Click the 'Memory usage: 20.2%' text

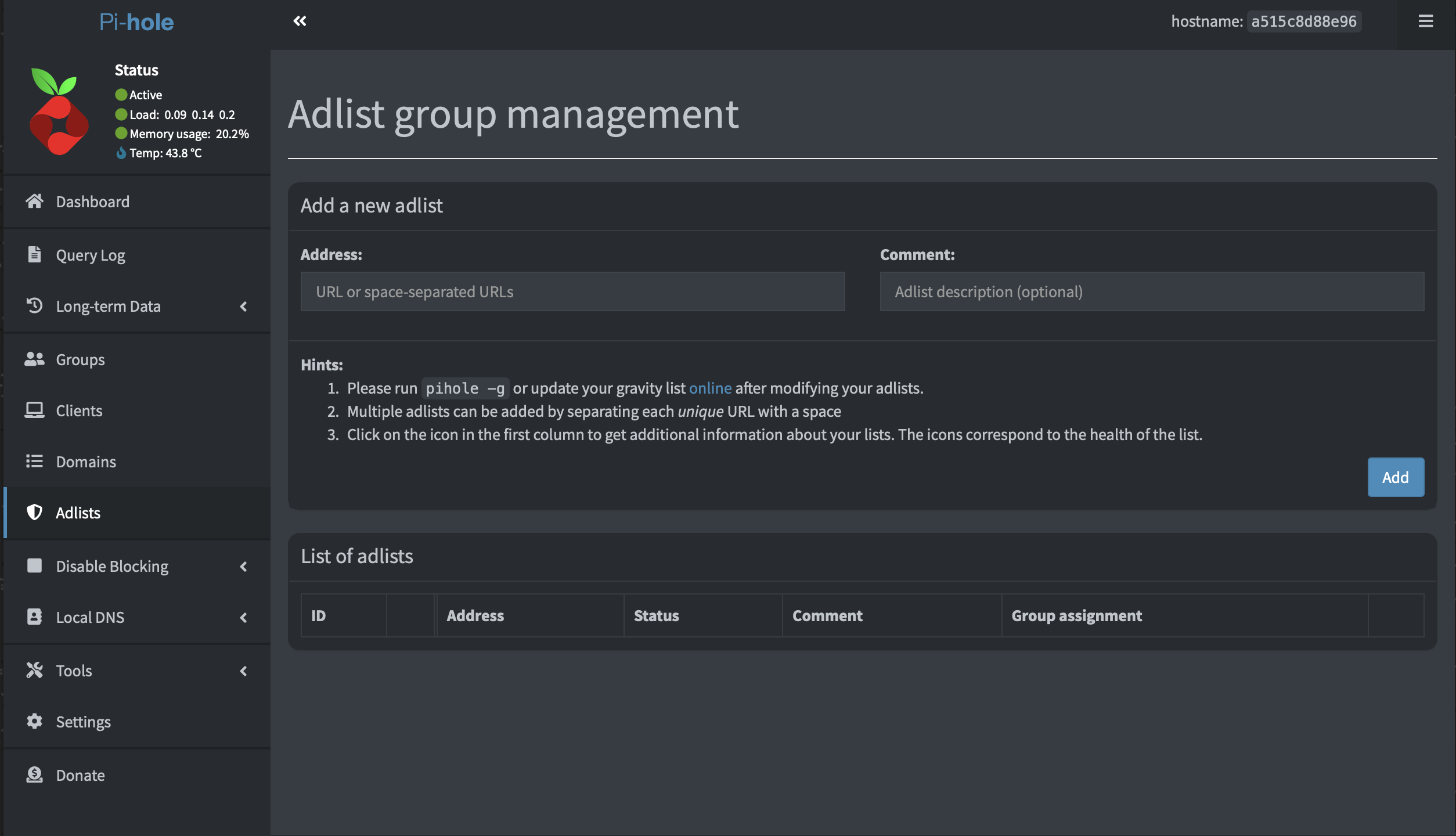click(x=189, y=134)
